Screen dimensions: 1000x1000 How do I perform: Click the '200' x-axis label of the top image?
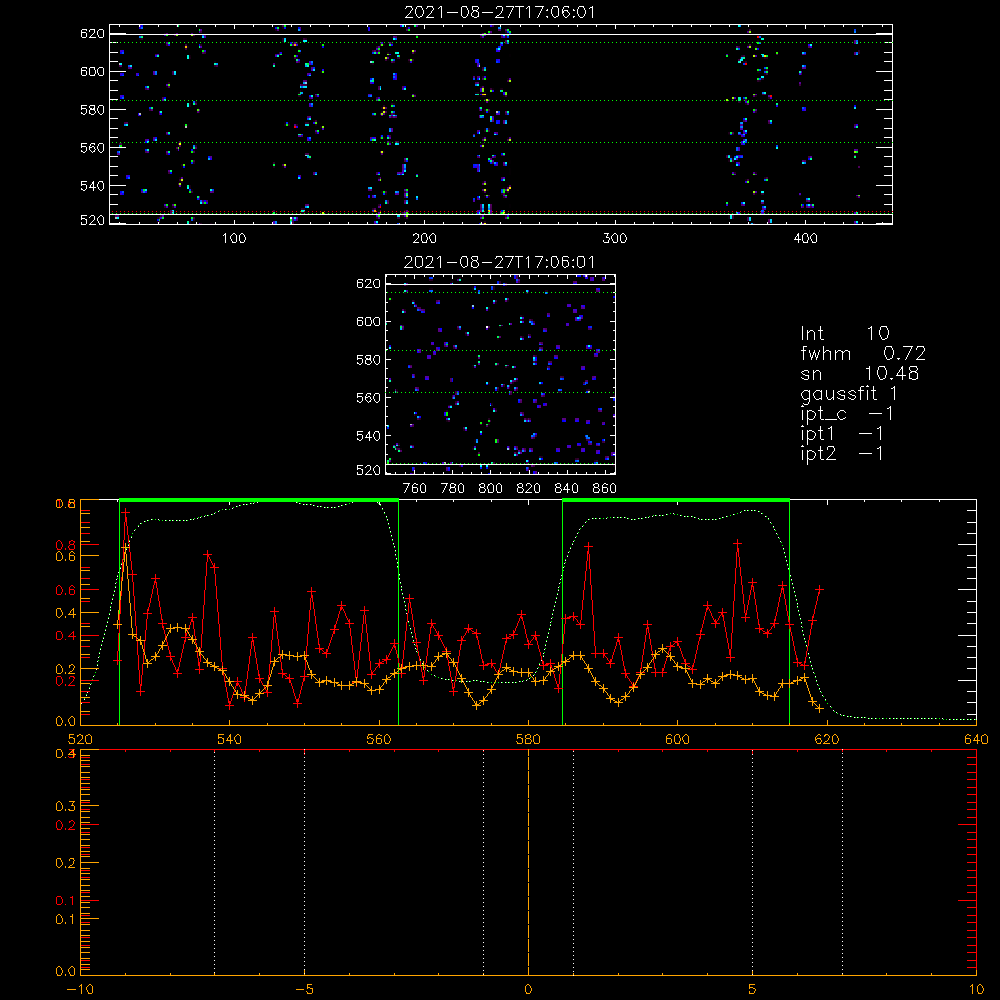424,239
